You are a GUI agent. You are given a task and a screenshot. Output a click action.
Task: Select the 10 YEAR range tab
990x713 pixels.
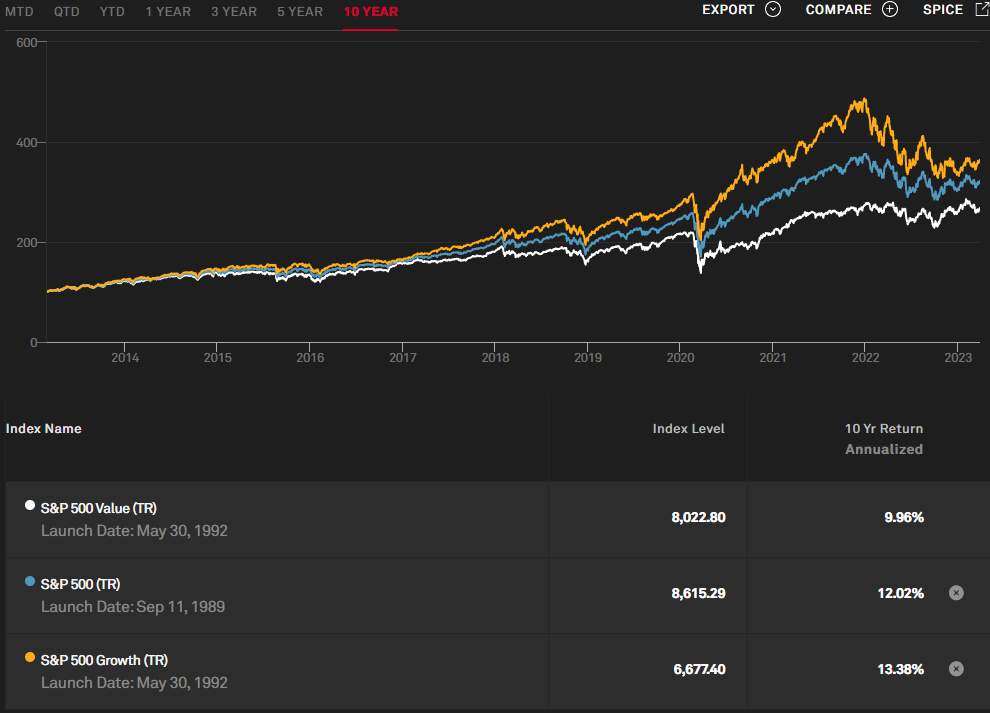coord(371,12)
